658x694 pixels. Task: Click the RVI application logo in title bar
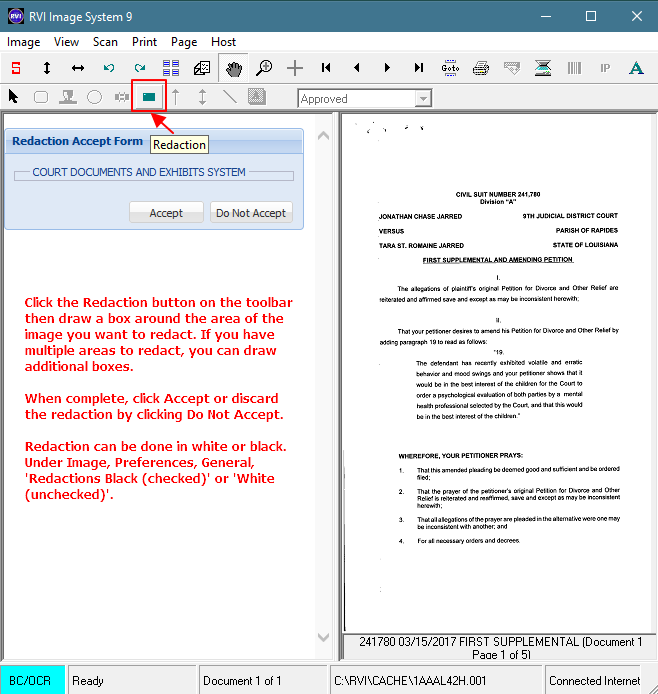pos(16,16)
